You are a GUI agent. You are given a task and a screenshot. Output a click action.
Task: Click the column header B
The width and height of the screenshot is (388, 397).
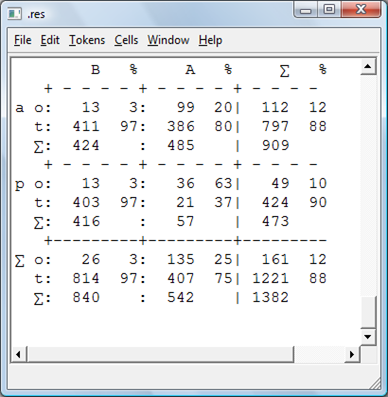coord(96,70)
